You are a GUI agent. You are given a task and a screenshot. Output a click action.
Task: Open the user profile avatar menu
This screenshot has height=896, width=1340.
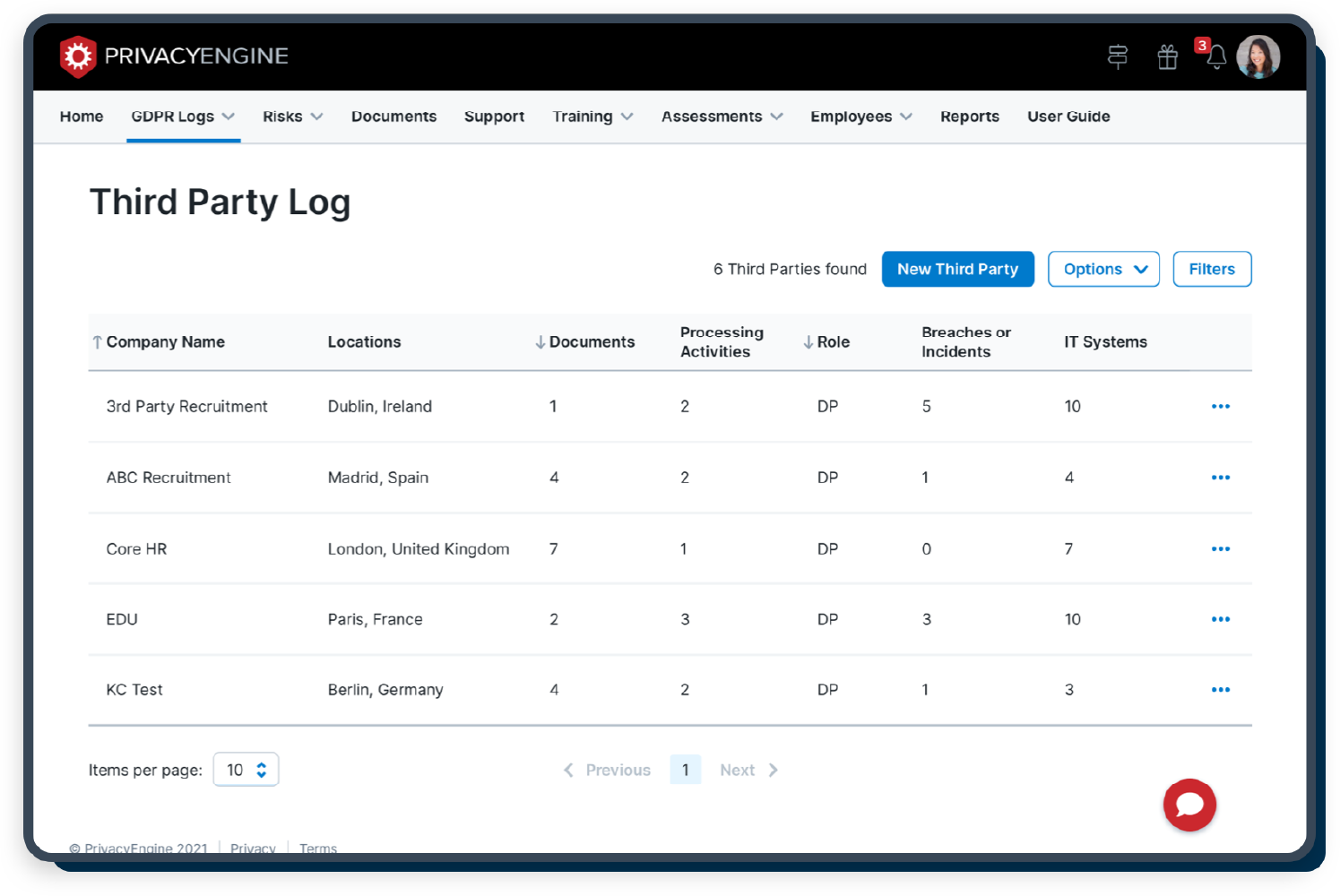pos(1258,56)
